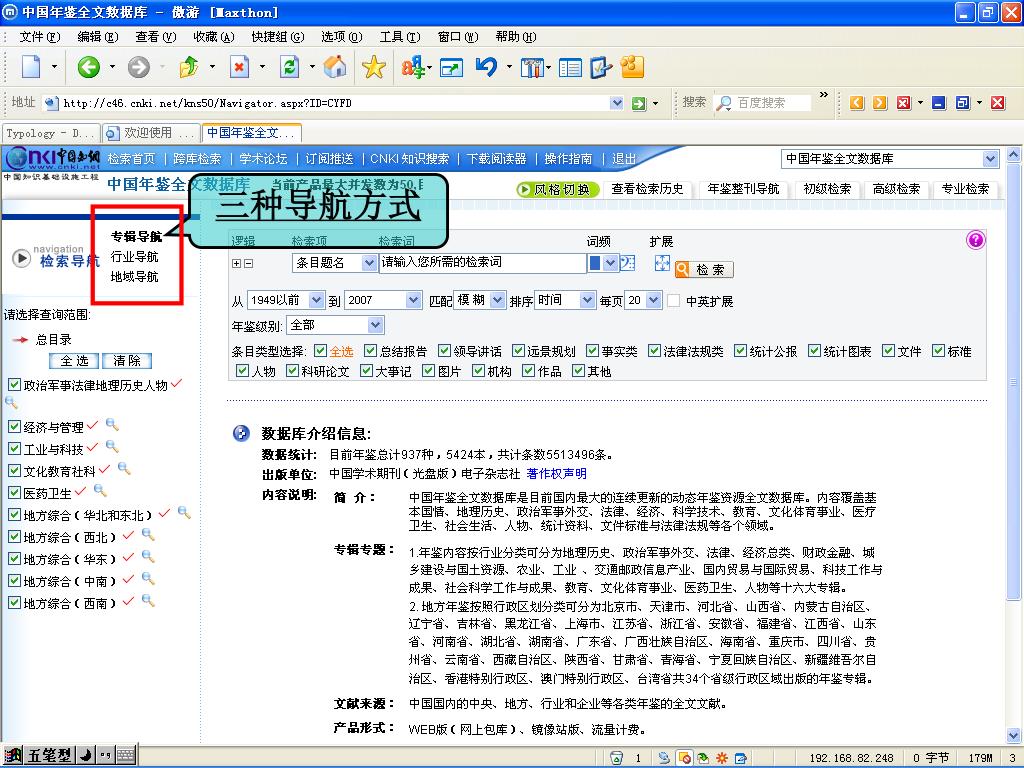Click the orange previous tab arrow icon
This screenshot has width=1024, height=768.
[857, 103]
